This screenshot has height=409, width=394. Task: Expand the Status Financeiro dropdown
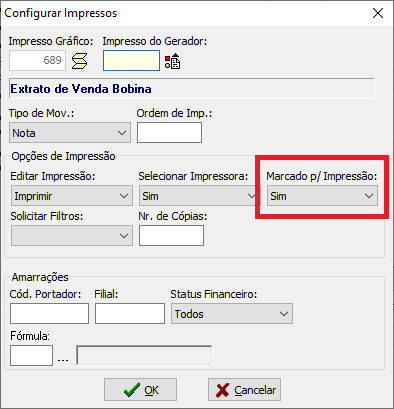pos(232,314)
